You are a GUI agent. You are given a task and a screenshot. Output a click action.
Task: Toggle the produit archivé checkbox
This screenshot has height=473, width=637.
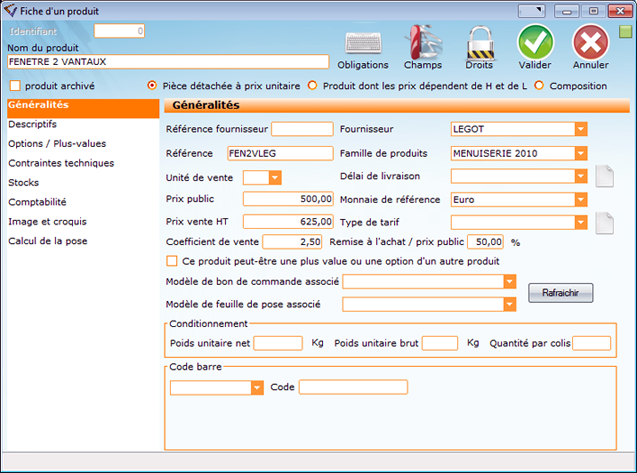click(15, 86)
